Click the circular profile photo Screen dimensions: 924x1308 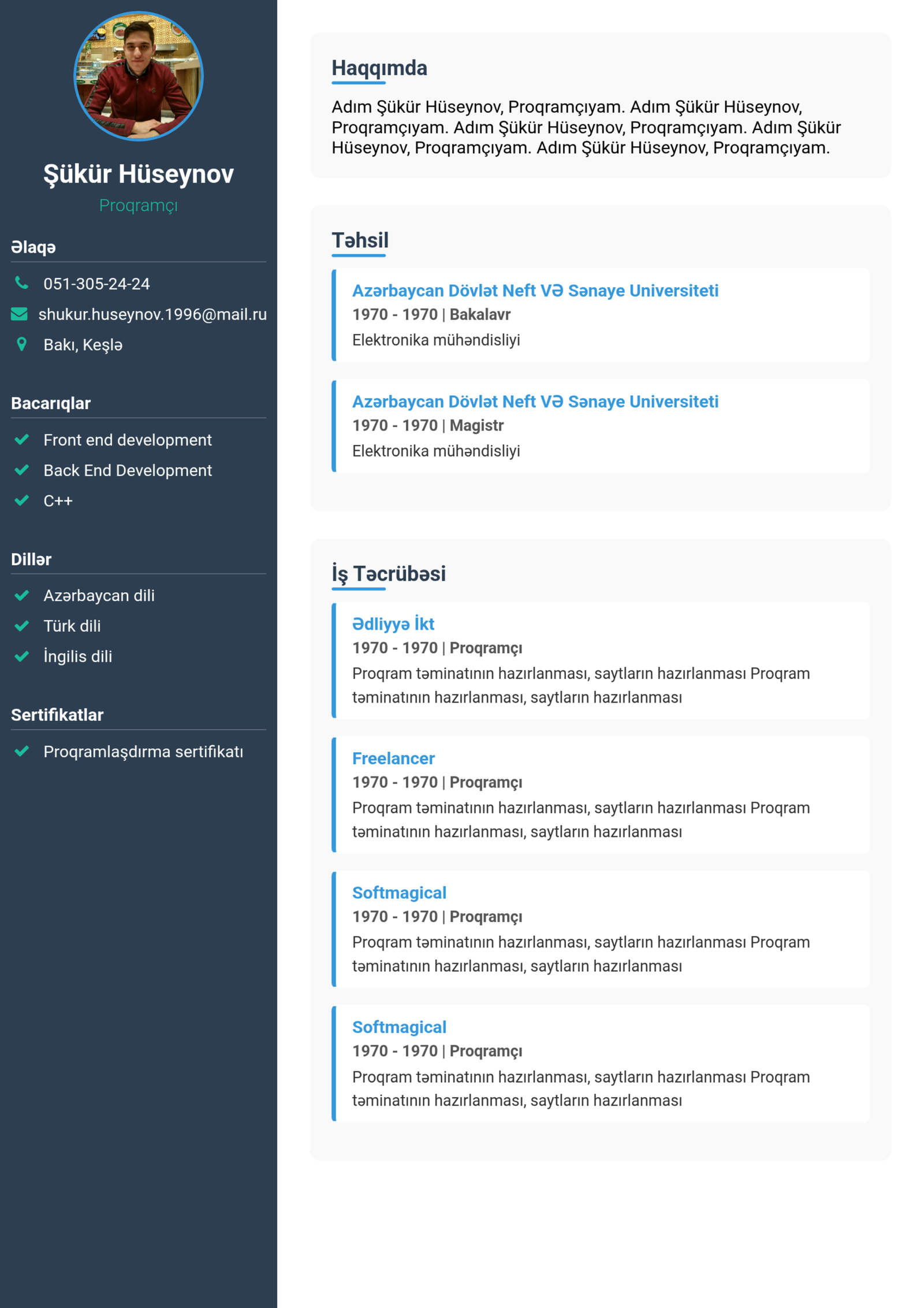click(x=139, y=76)
